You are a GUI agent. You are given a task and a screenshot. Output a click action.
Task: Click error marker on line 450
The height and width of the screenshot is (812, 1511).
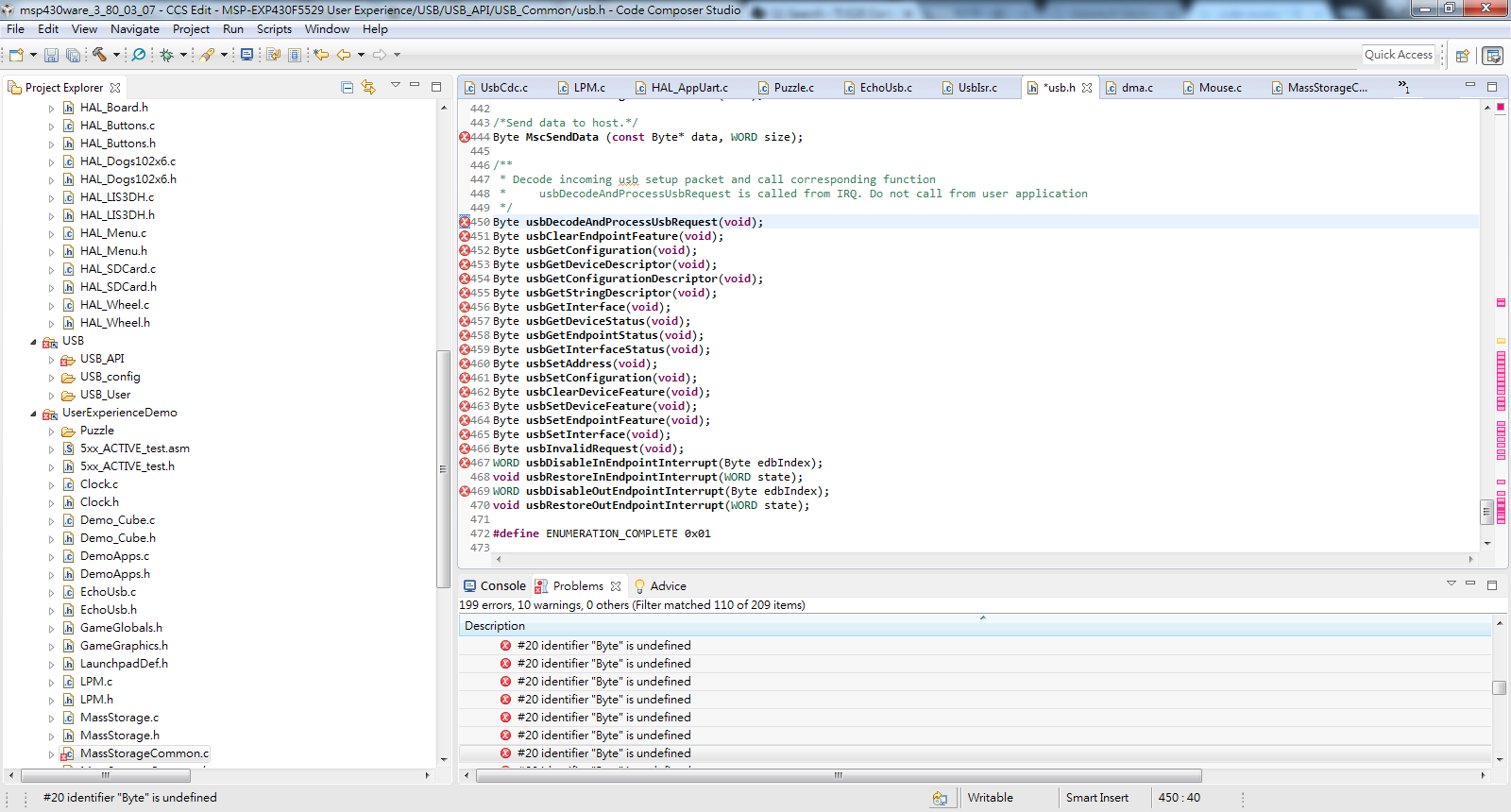click(465, 222)
